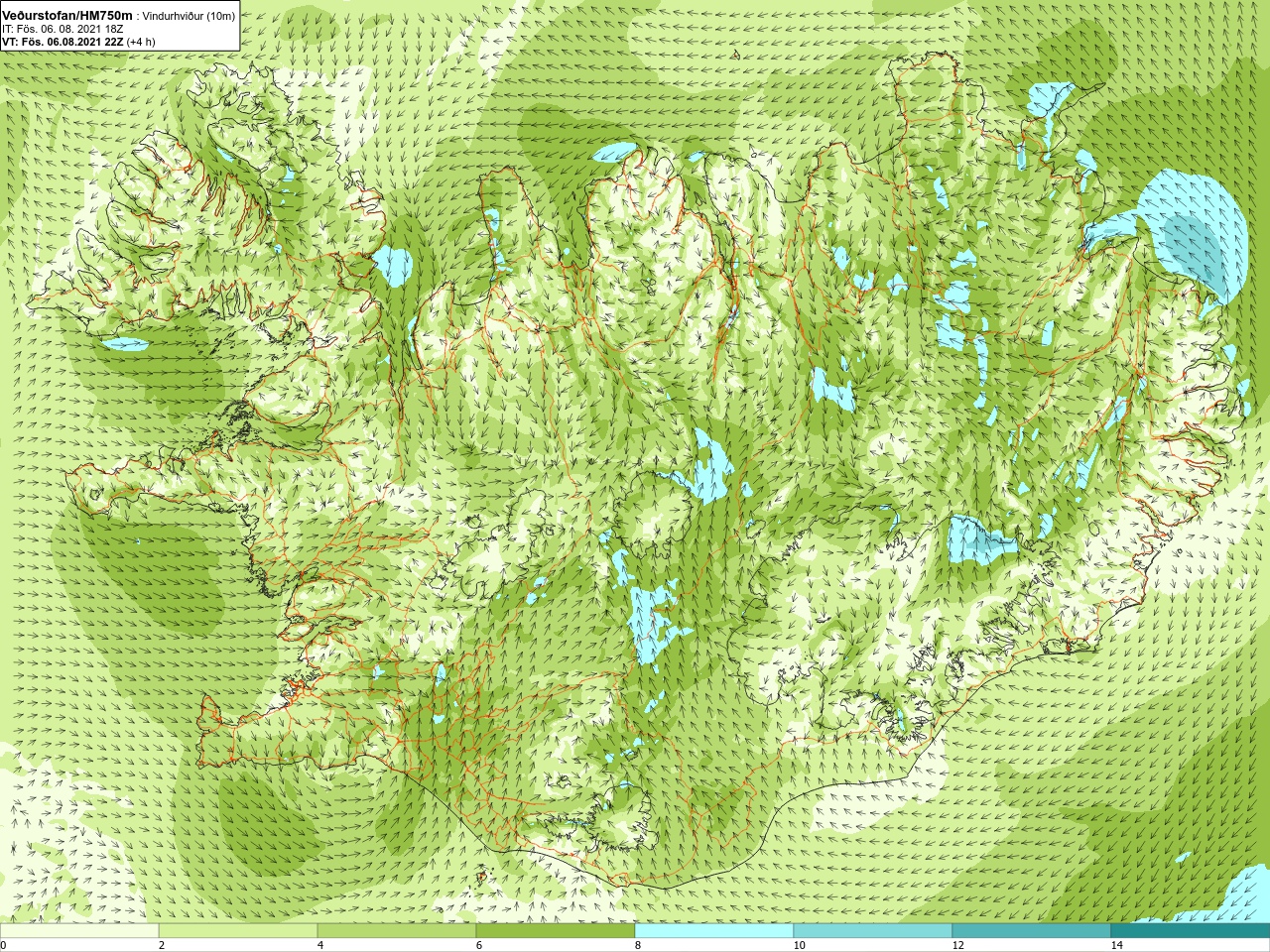Select the 14+ dark teal legend swatch
1270x952 pixels.
(x=1191, y=931)
